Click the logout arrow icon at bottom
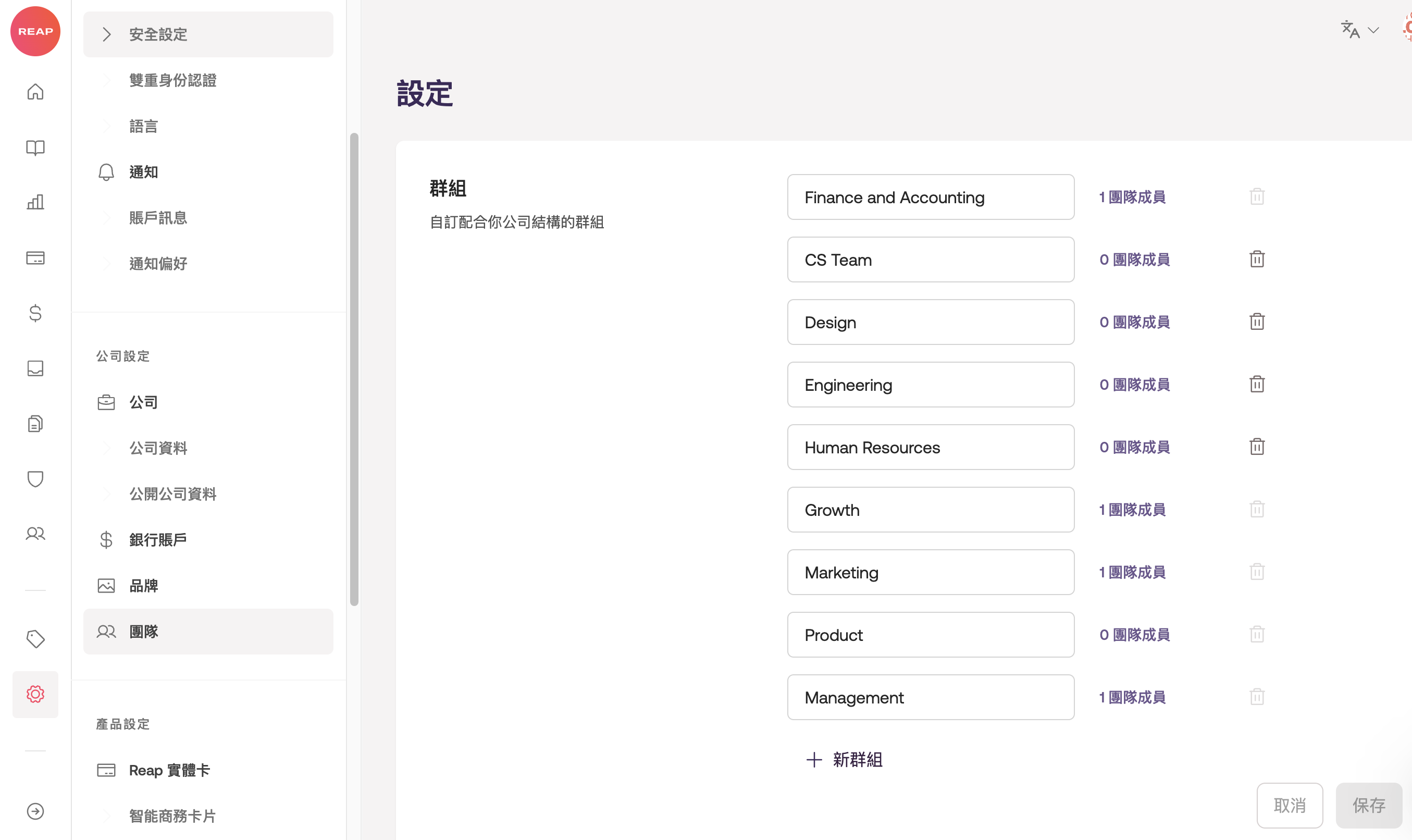The height and width of the screenshot is (840, 1412). (x=35, y=811)
